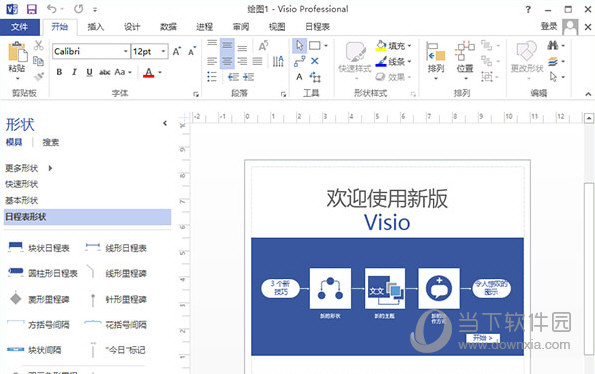Select the Timeline Shapes stencil
Viewport: 595px width, 374px height.
pos(87,217)
